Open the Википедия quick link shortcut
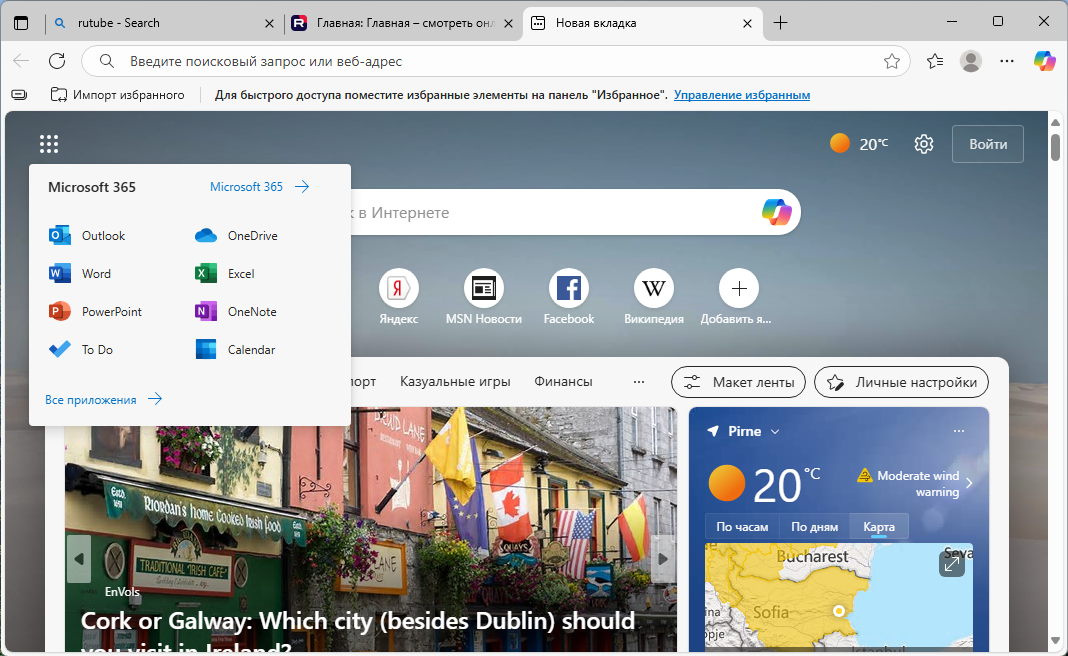 coord(653,288)
